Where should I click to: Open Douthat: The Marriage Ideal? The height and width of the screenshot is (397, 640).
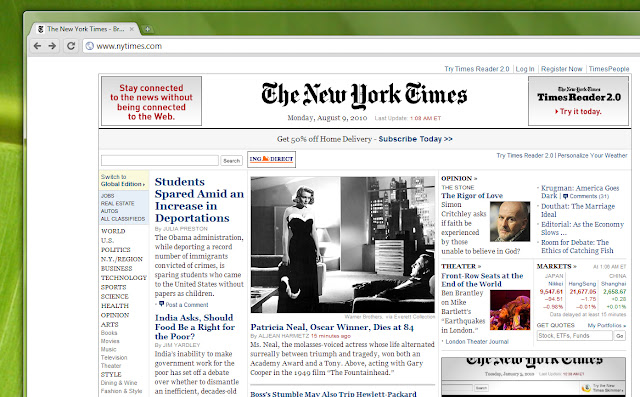578,210
